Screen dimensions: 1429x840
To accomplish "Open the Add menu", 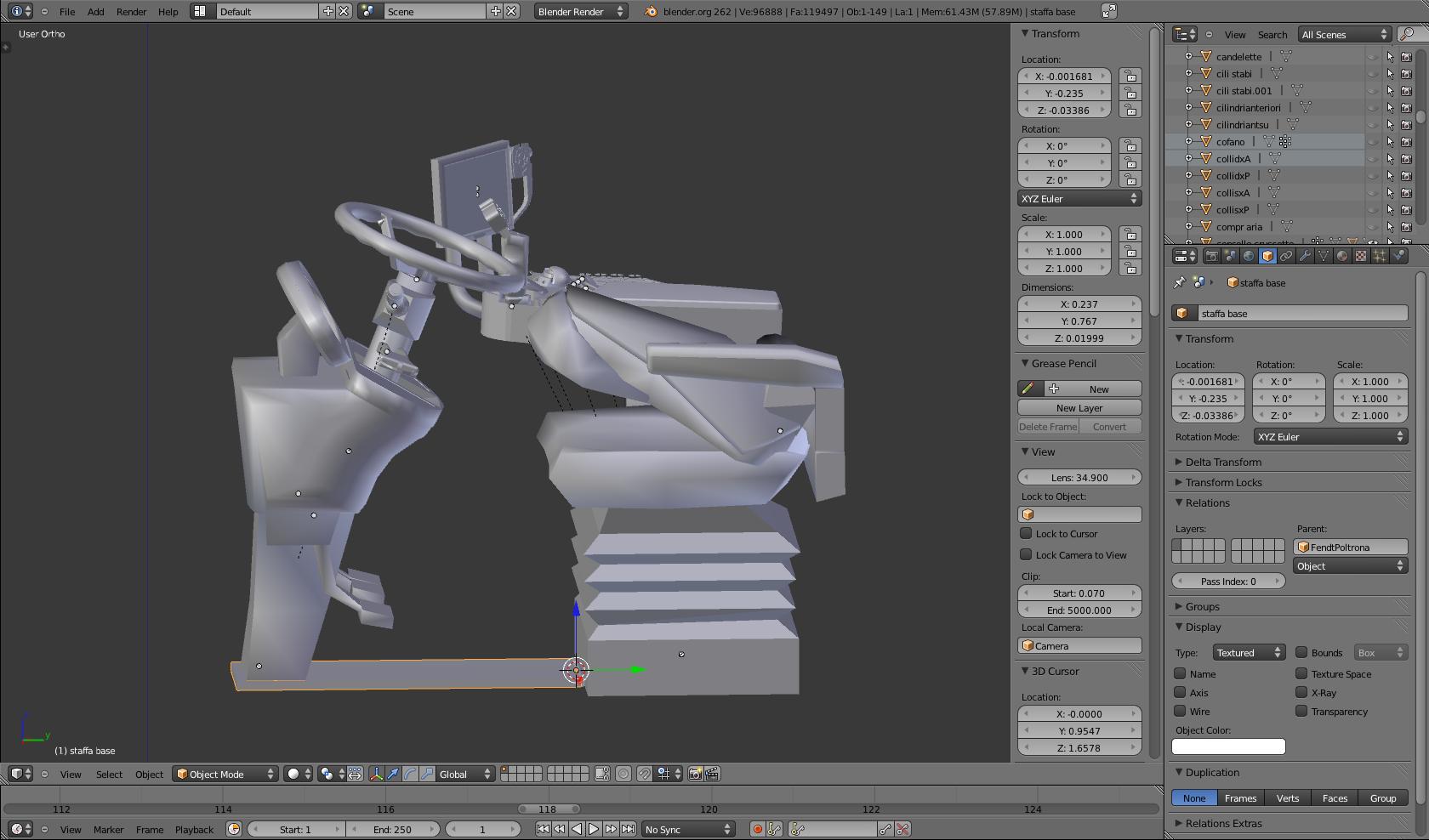I will click(x=96, y=11).
